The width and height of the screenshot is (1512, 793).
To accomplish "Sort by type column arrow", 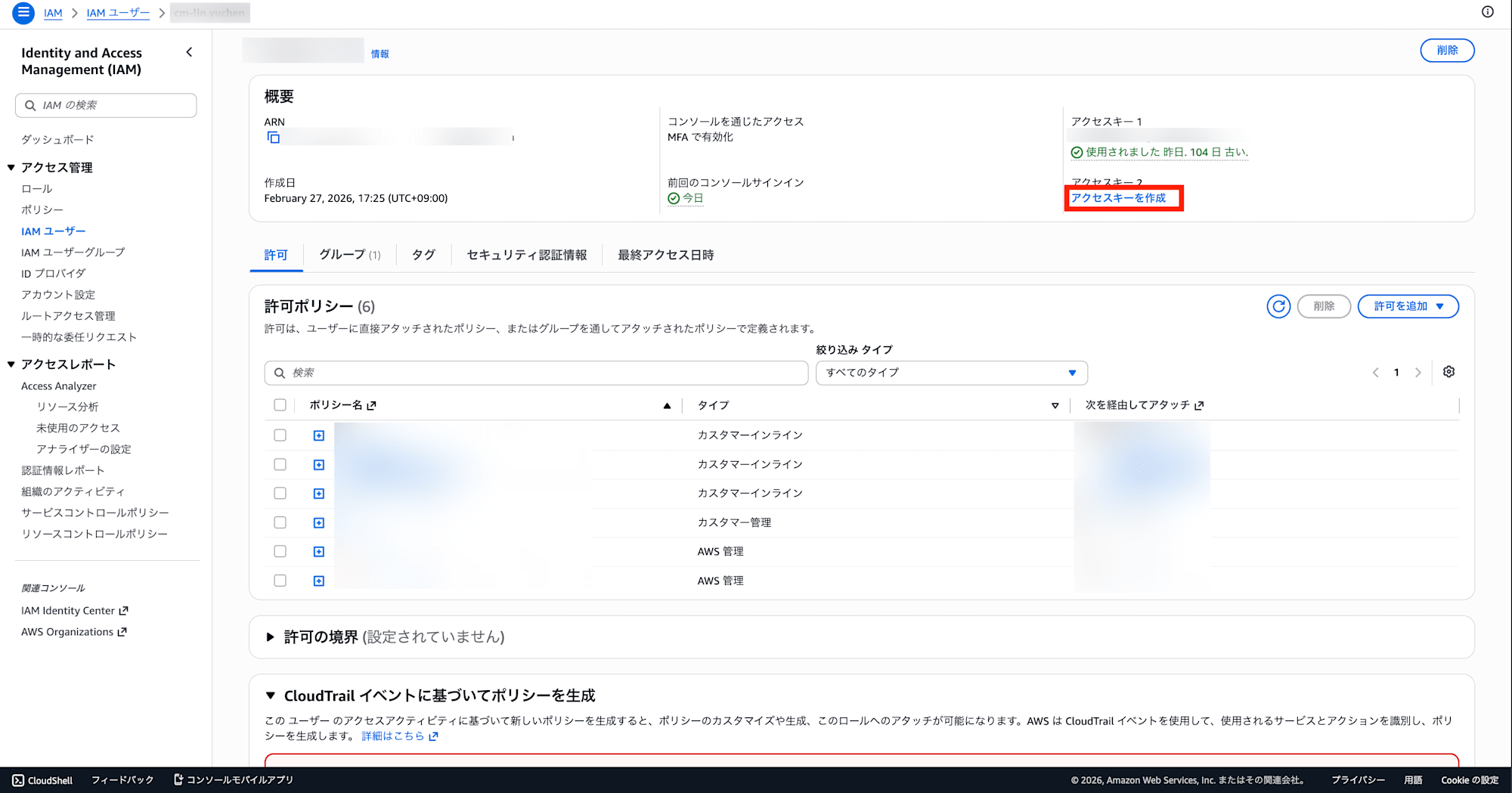I will [x=1055, y=406].
